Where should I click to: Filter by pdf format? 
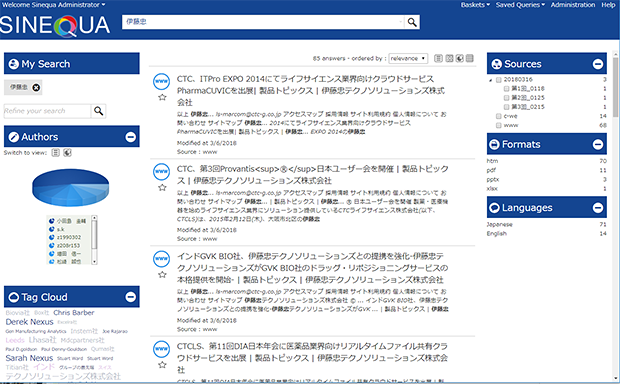pyautogui.click(x=491, y=170)
